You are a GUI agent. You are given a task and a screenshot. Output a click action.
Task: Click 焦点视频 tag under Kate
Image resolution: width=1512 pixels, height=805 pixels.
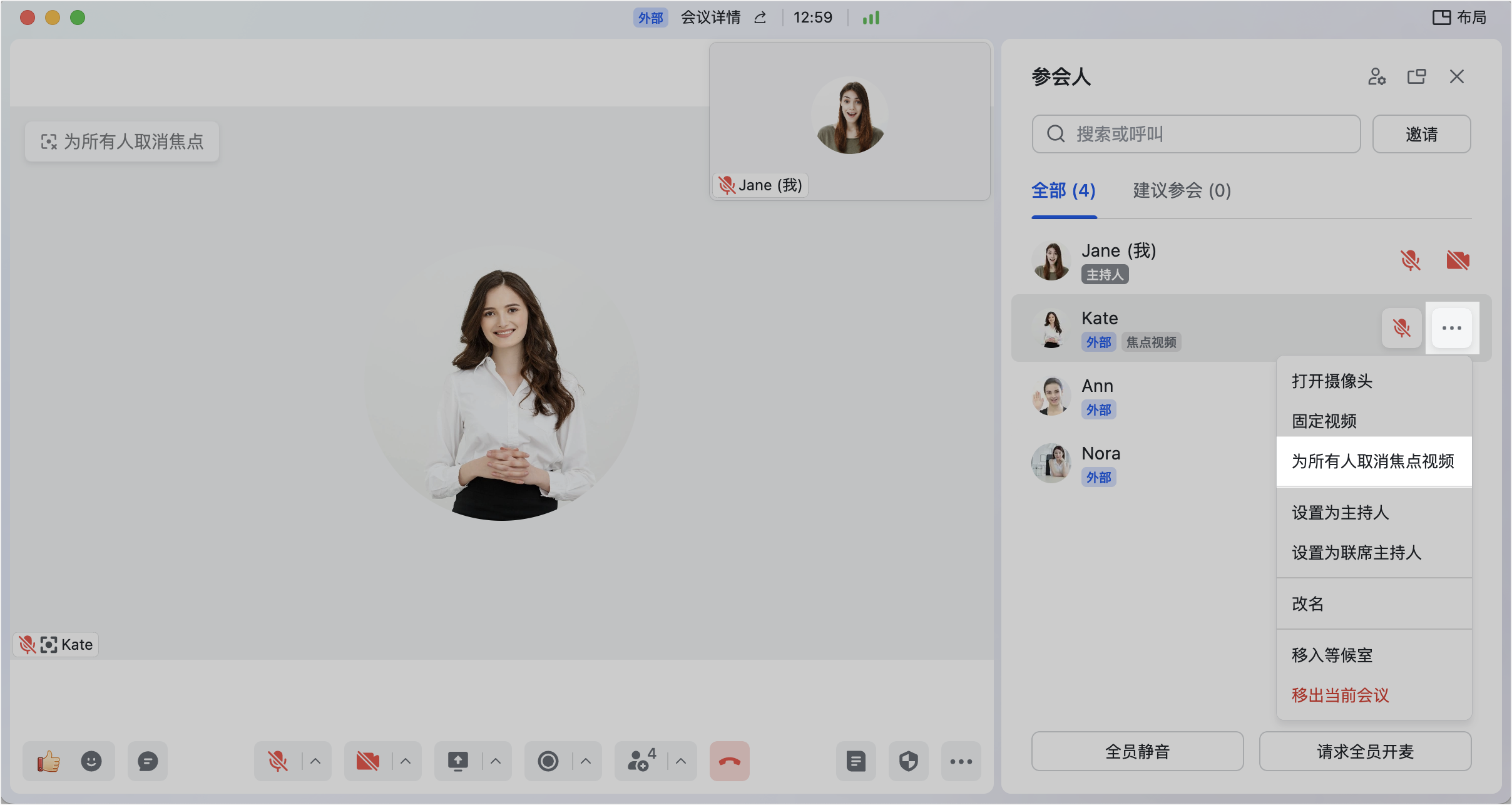point(1152,342)
